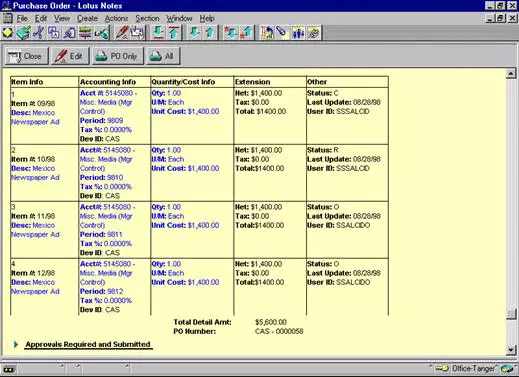The width and height of the screenshot is (519, 377).
Task: Click the Period: 9810 value
Action: click(115, 177)
